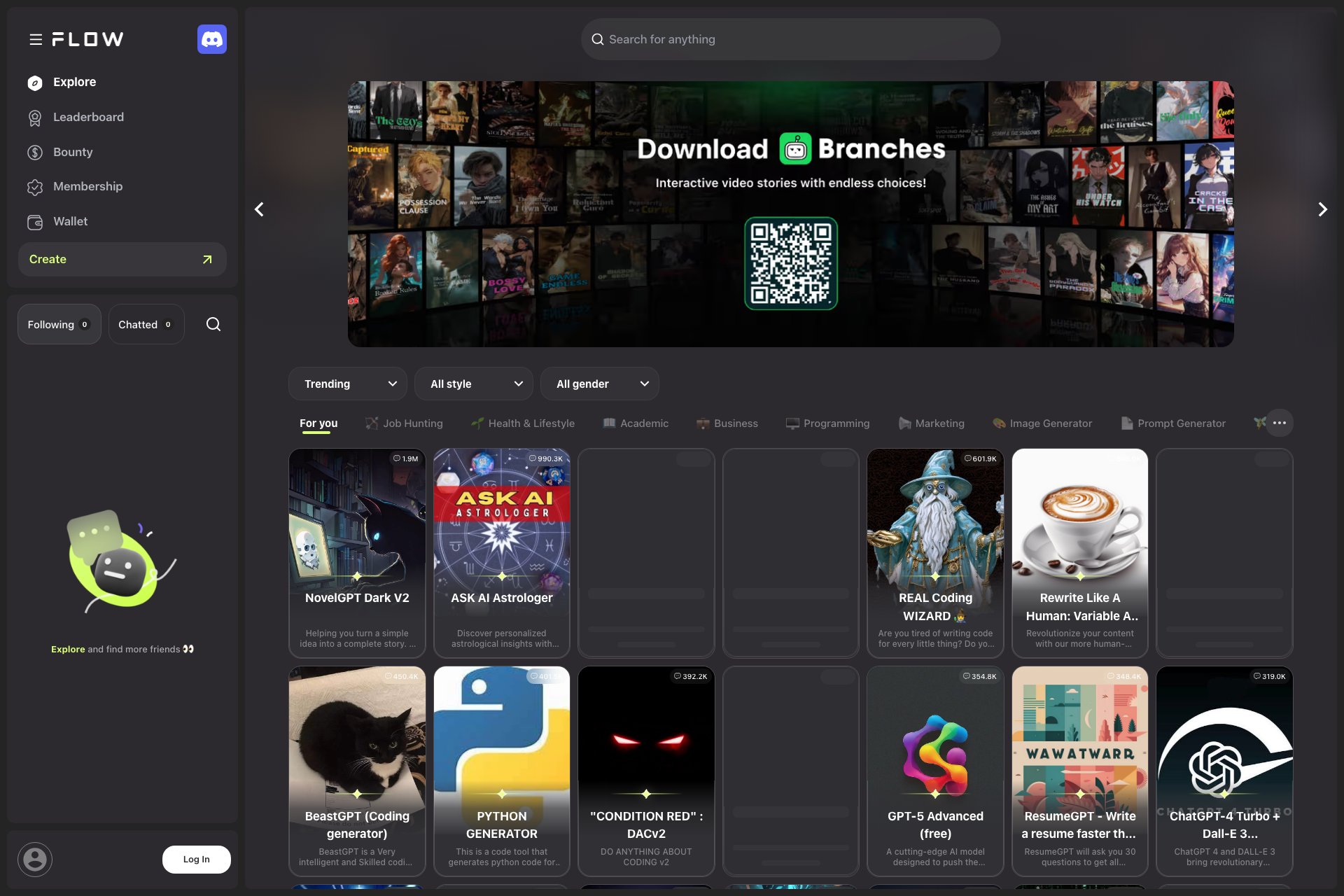Toggle the Following filter chip

tap(59, 324)
